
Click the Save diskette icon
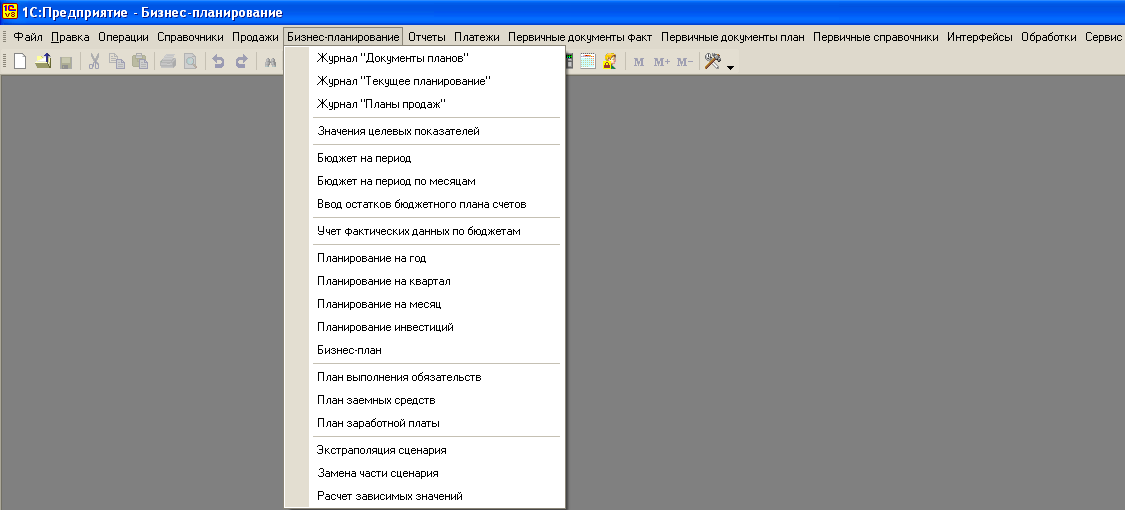pos(66,62)
